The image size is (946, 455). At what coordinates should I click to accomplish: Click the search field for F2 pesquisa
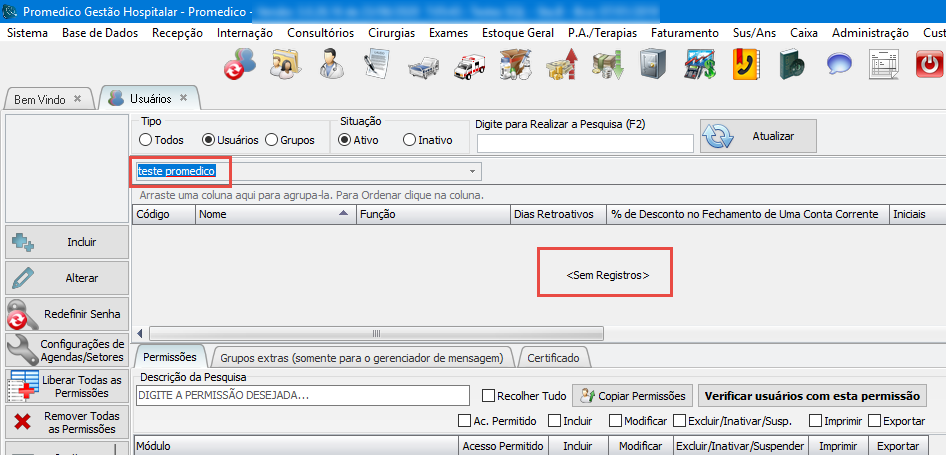tap(584, 143)
